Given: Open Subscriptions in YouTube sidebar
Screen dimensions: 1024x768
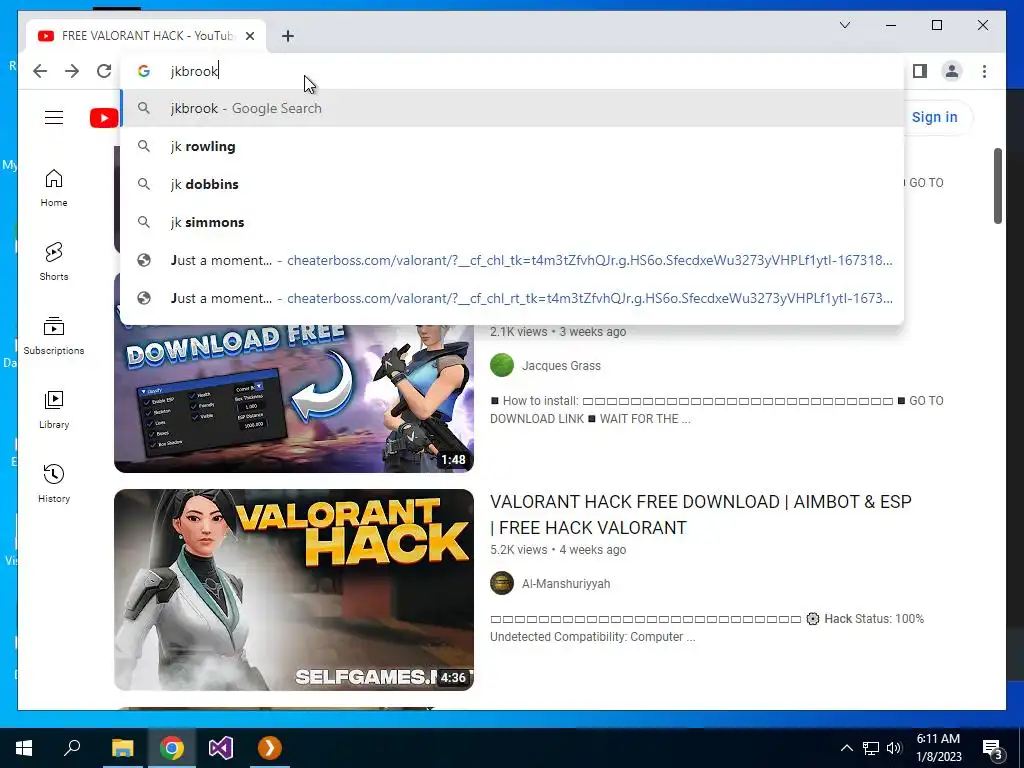Looking at the screenshot, I should click(x=54, y=336).
